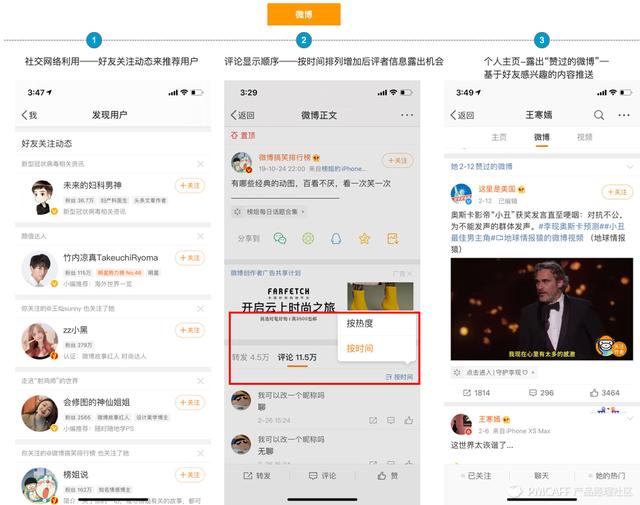The height and width of the screenshot is (505, 640).
Task: Switch to 主页 tab on profile
Action: tap(499, 137)
